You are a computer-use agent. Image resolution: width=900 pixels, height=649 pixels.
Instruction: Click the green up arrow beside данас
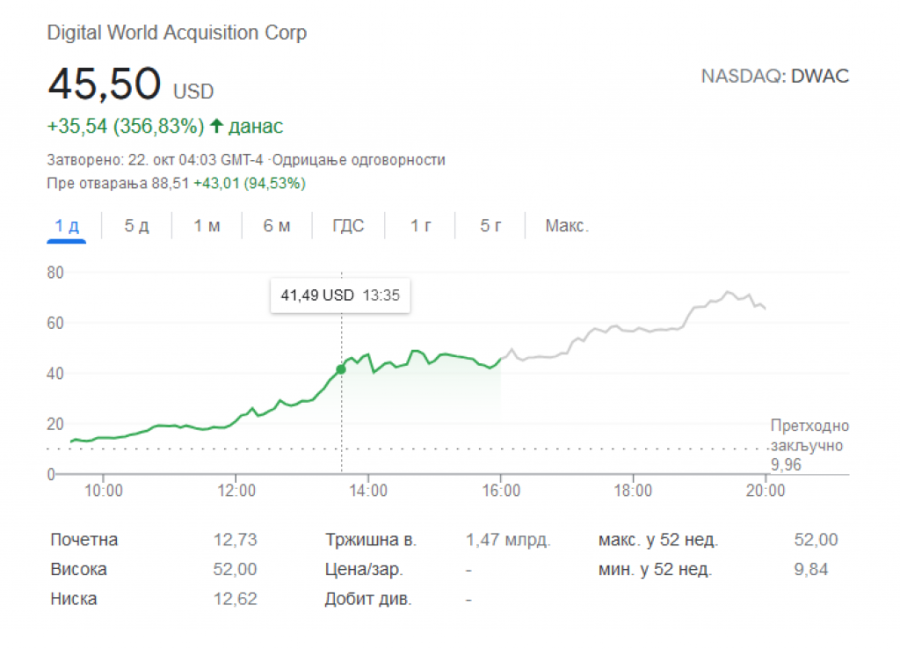216,127
